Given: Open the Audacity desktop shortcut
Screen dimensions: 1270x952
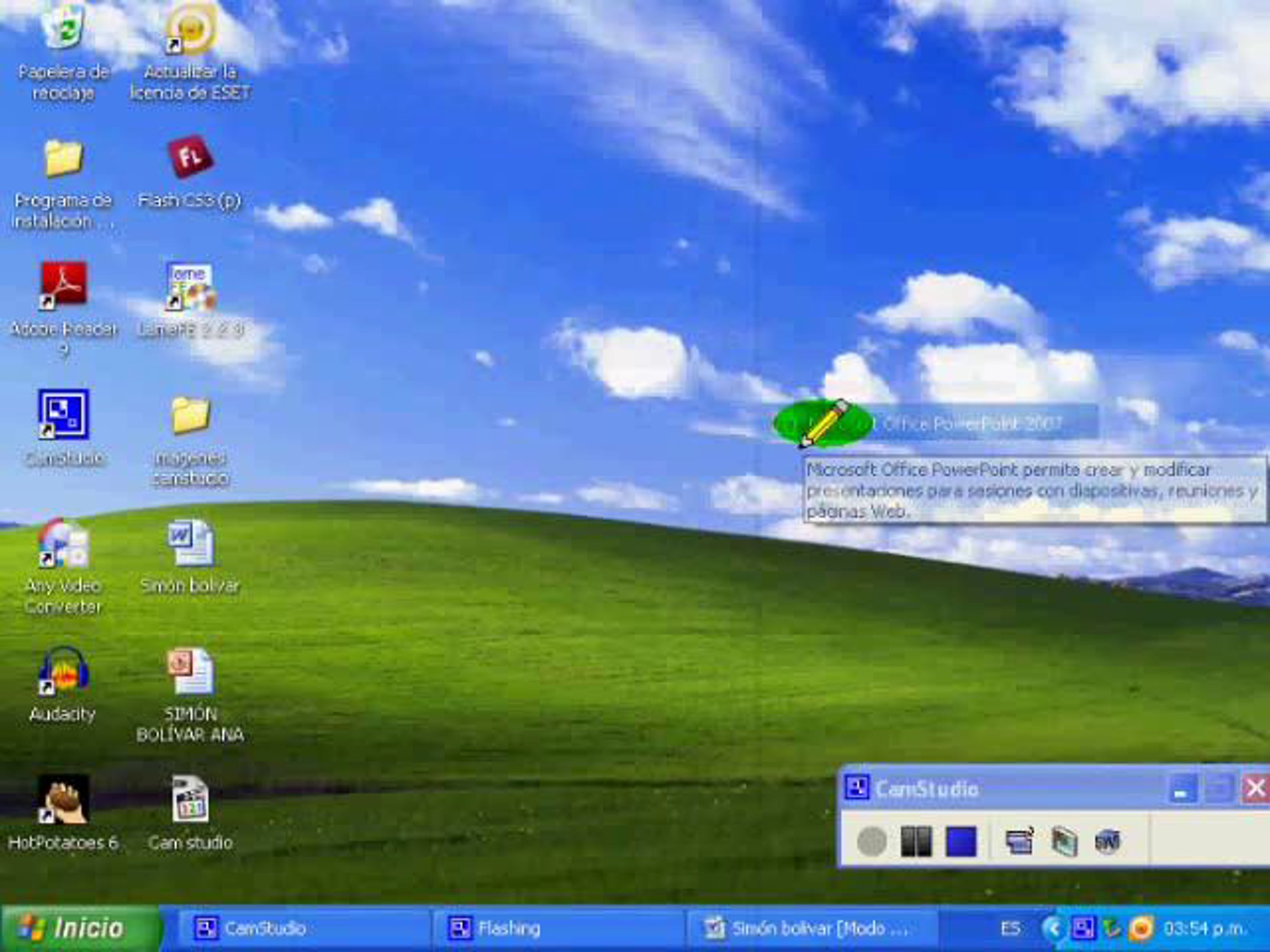Looking at the screenshot, I should click(x=63, y=672).
